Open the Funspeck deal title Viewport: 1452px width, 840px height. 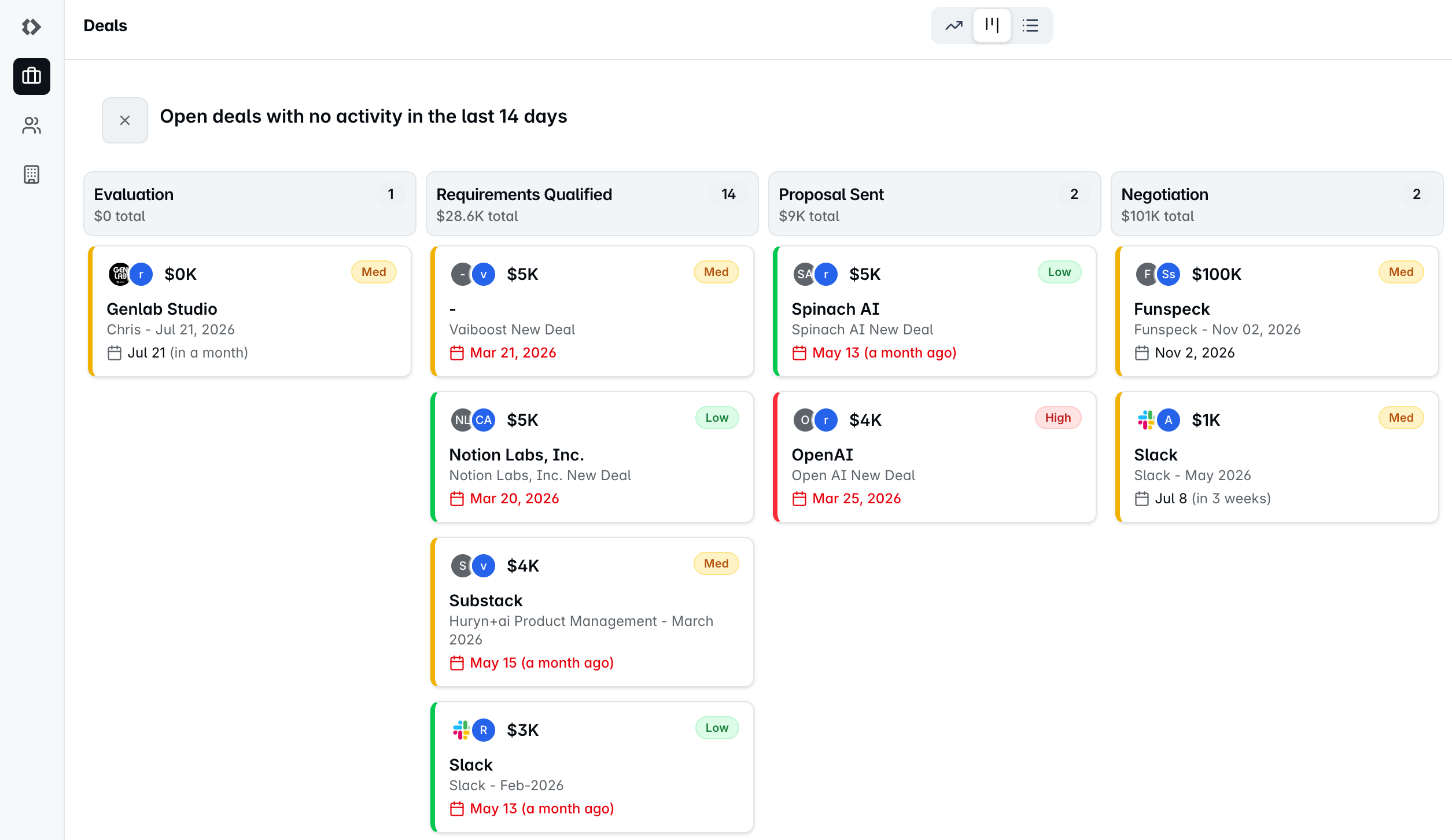pyautogui.click(x=1172, y=309)
